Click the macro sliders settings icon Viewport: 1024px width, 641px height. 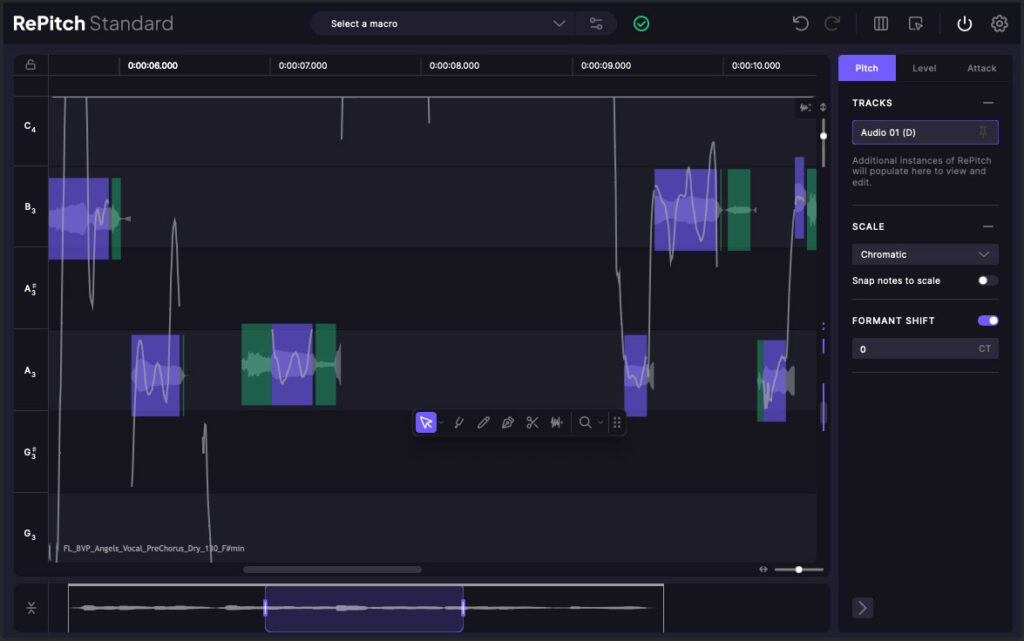point(596,24)
